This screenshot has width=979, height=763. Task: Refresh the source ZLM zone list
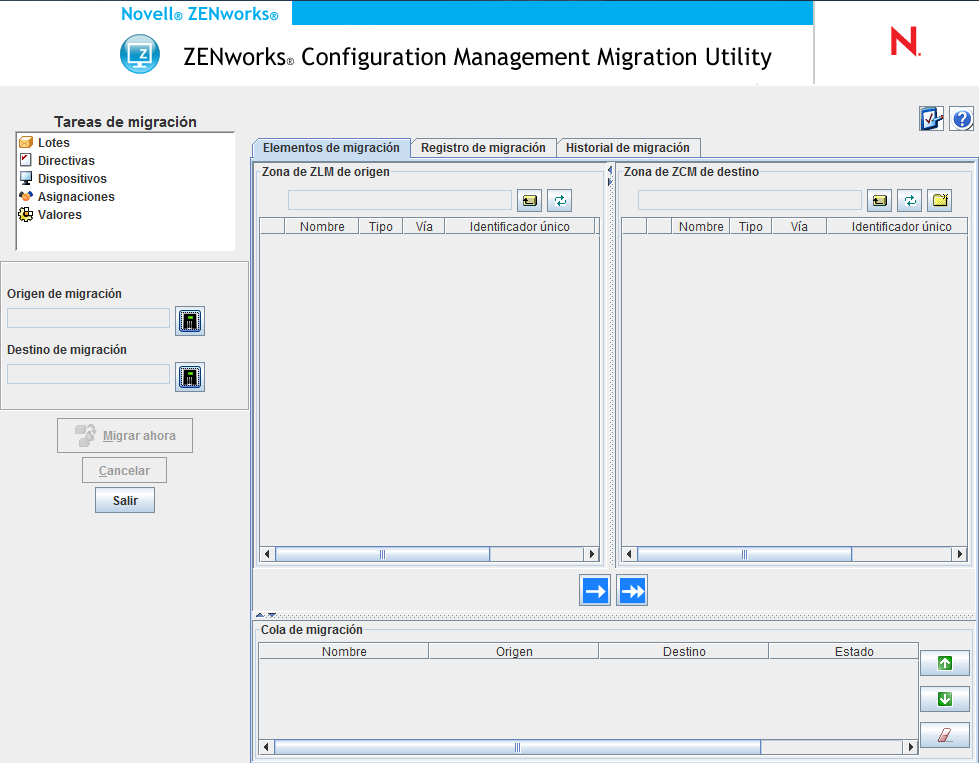[x=559, y=200]
